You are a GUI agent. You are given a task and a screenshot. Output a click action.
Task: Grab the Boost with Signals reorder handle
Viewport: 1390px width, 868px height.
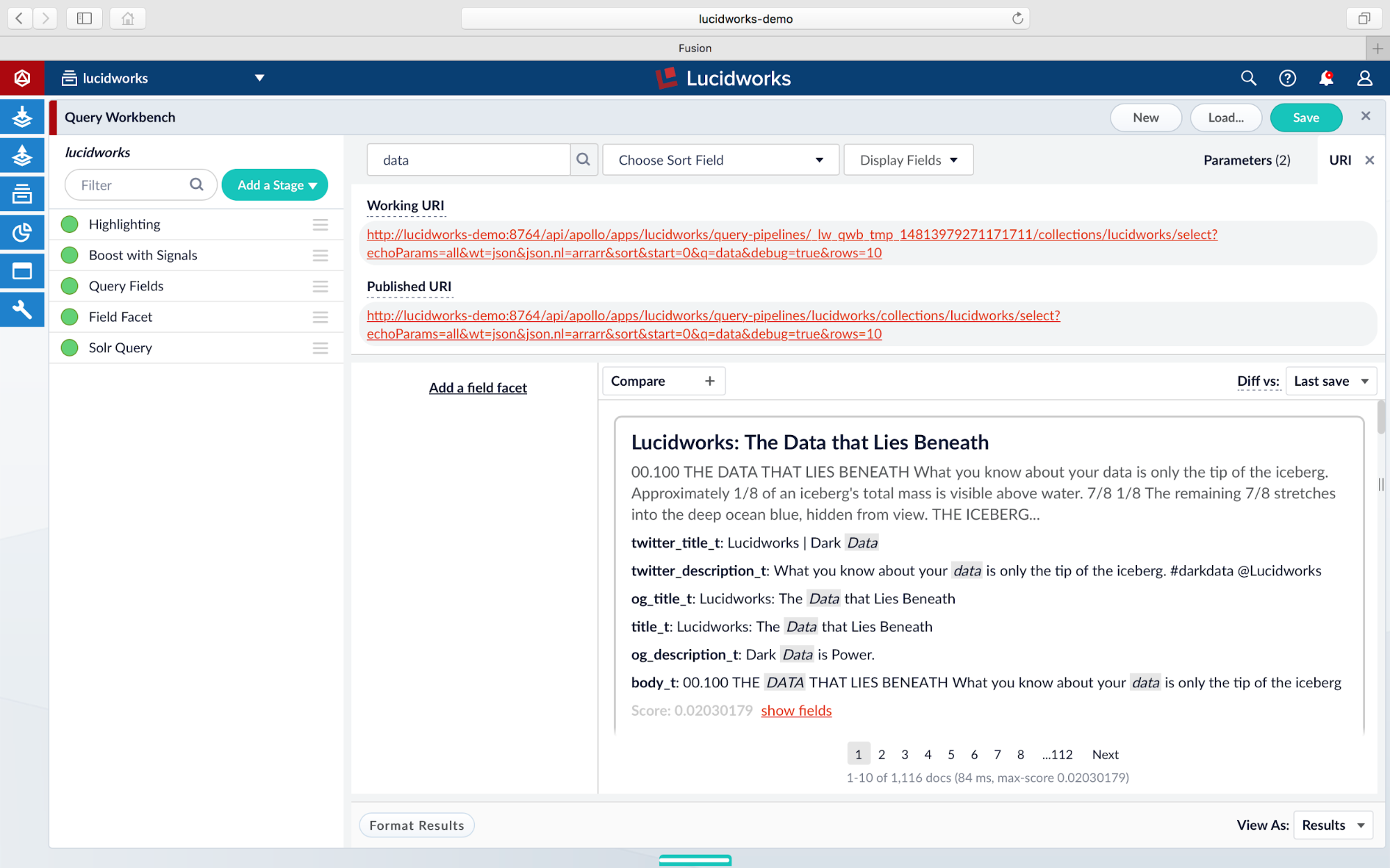point(320,255)
